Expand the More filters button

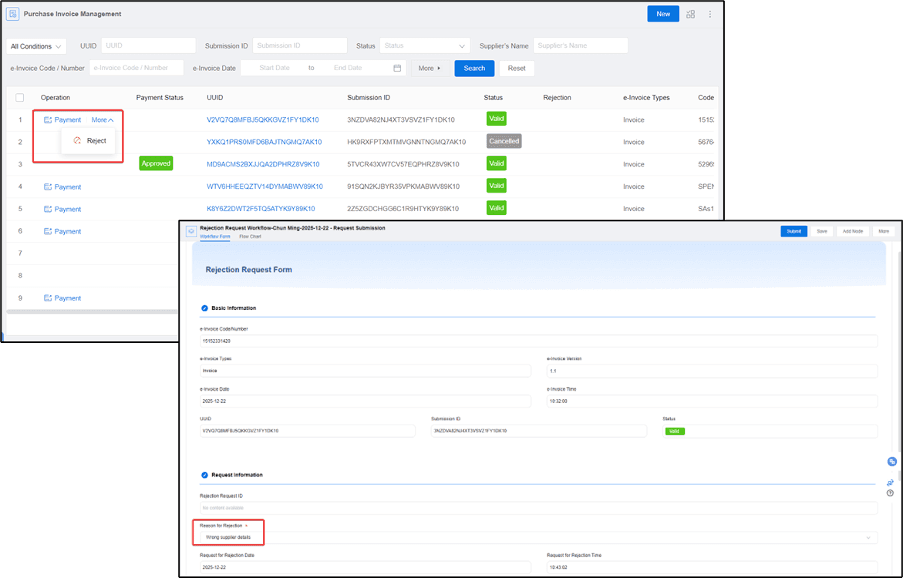pos(430,68)
